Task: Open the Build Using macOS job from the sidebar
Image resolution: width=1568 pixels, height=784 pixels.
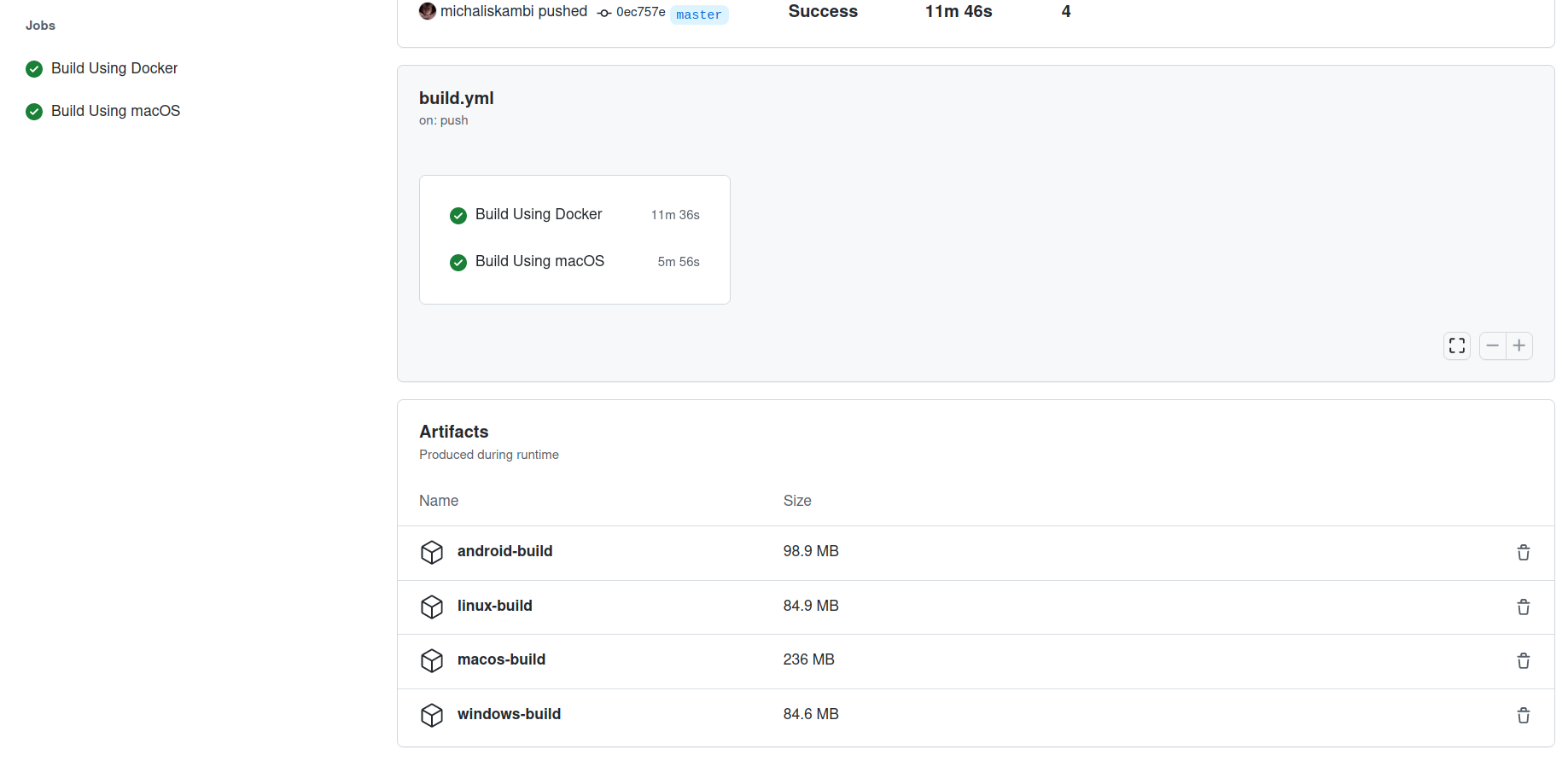Action: (115, 111)
